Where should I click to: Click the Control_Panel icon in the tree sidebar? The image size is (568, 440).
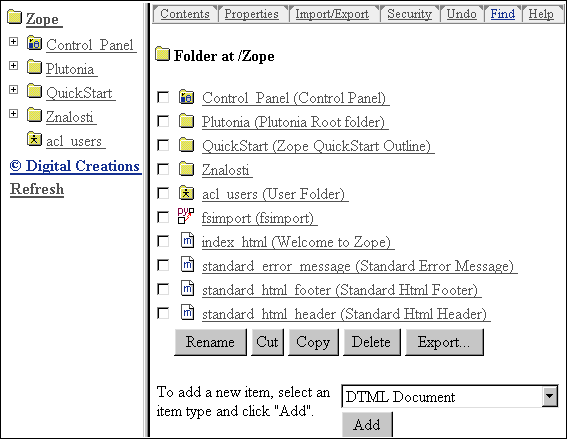point(34,43)
